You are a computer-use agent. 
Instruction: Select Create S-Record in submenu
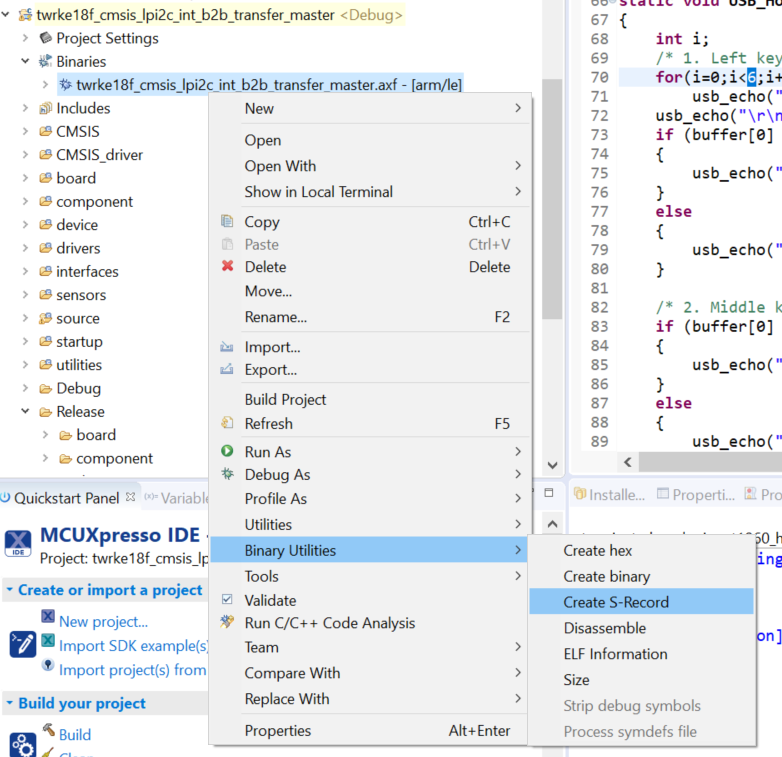point(641,602)
